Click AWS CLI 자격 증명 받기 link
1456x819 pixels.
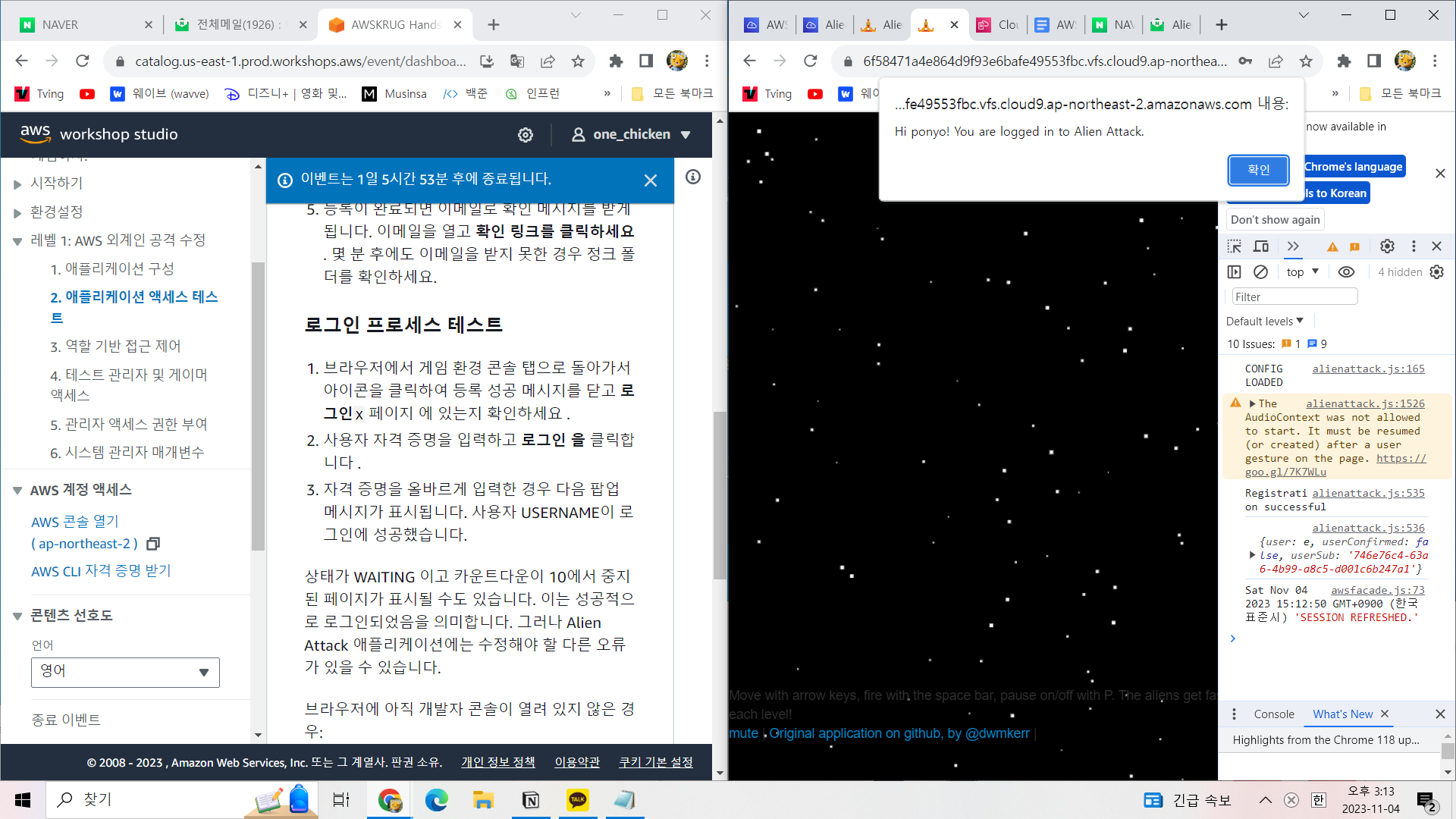point(101,571)
